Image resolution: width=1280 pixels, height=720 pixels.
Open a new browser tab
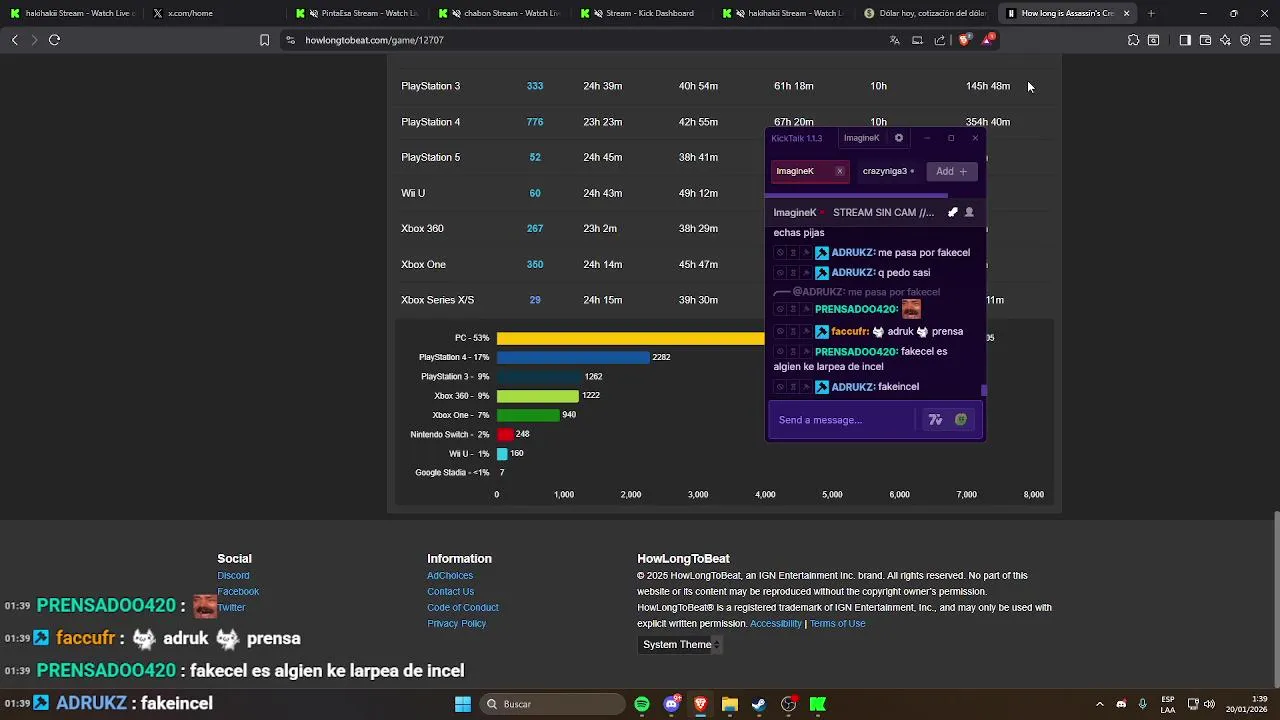point(1151,13)
